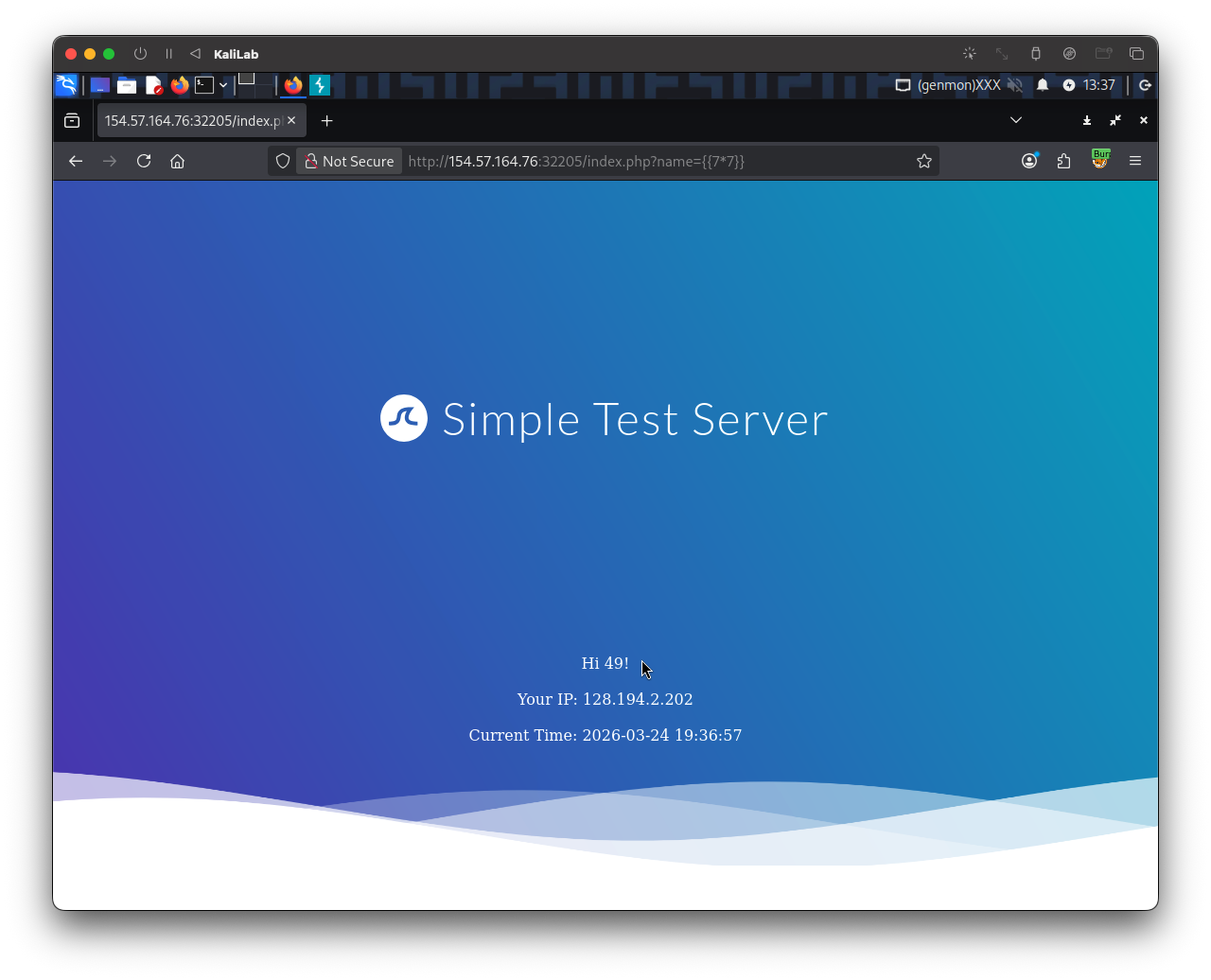
Task: Click the Burp Suite lightning taskbar icon
Action: point(319,85)
